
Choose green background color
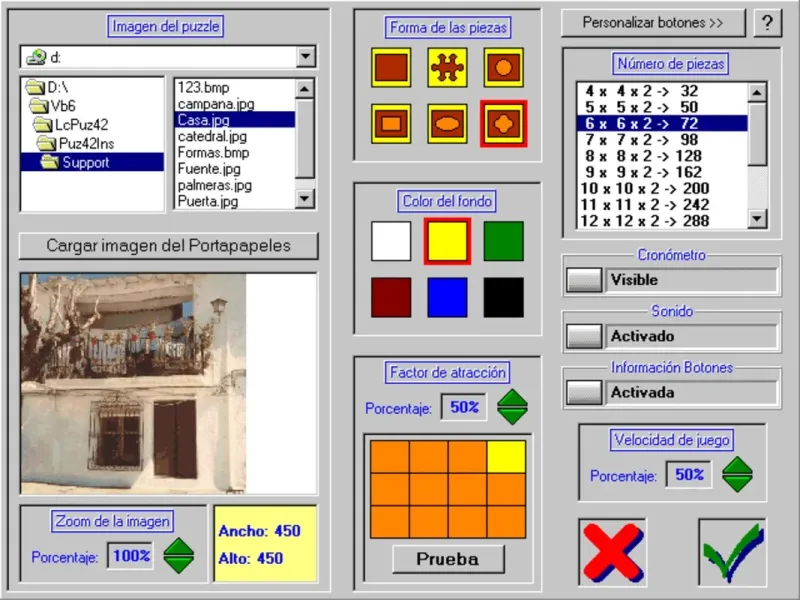[x=503, y=241]
